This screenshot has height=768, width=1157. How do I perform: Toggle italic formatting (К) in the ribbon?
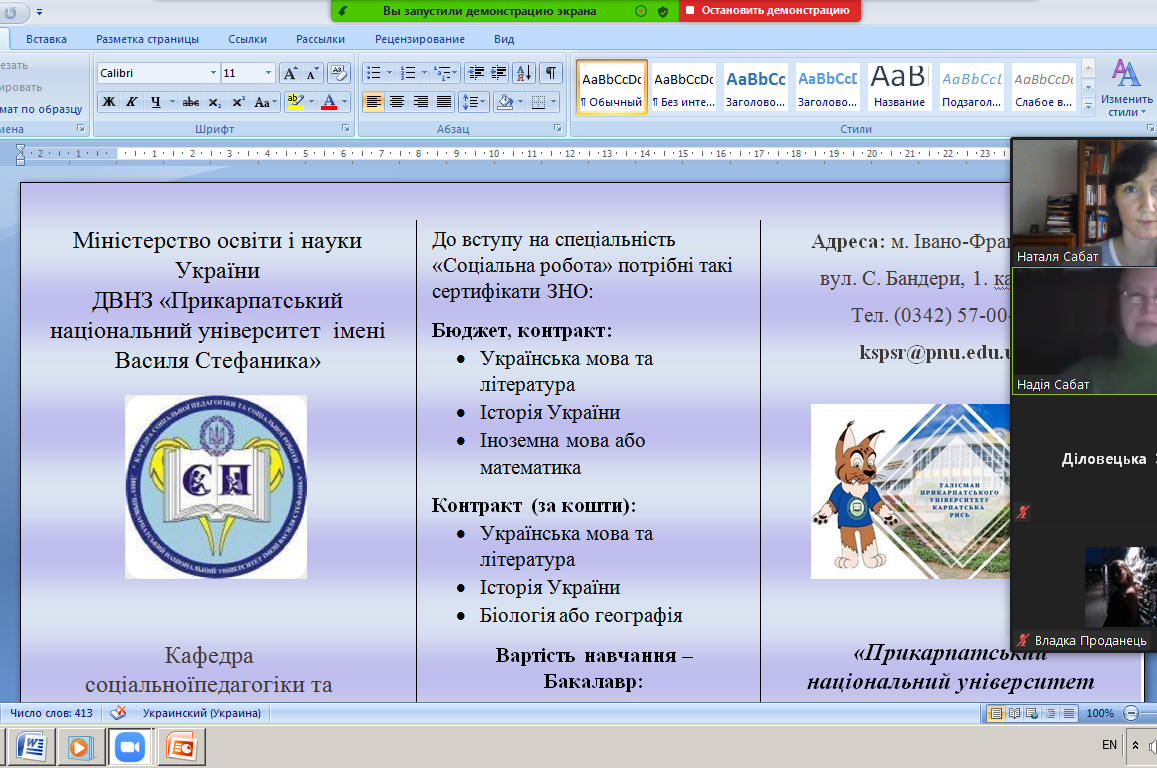132,102
